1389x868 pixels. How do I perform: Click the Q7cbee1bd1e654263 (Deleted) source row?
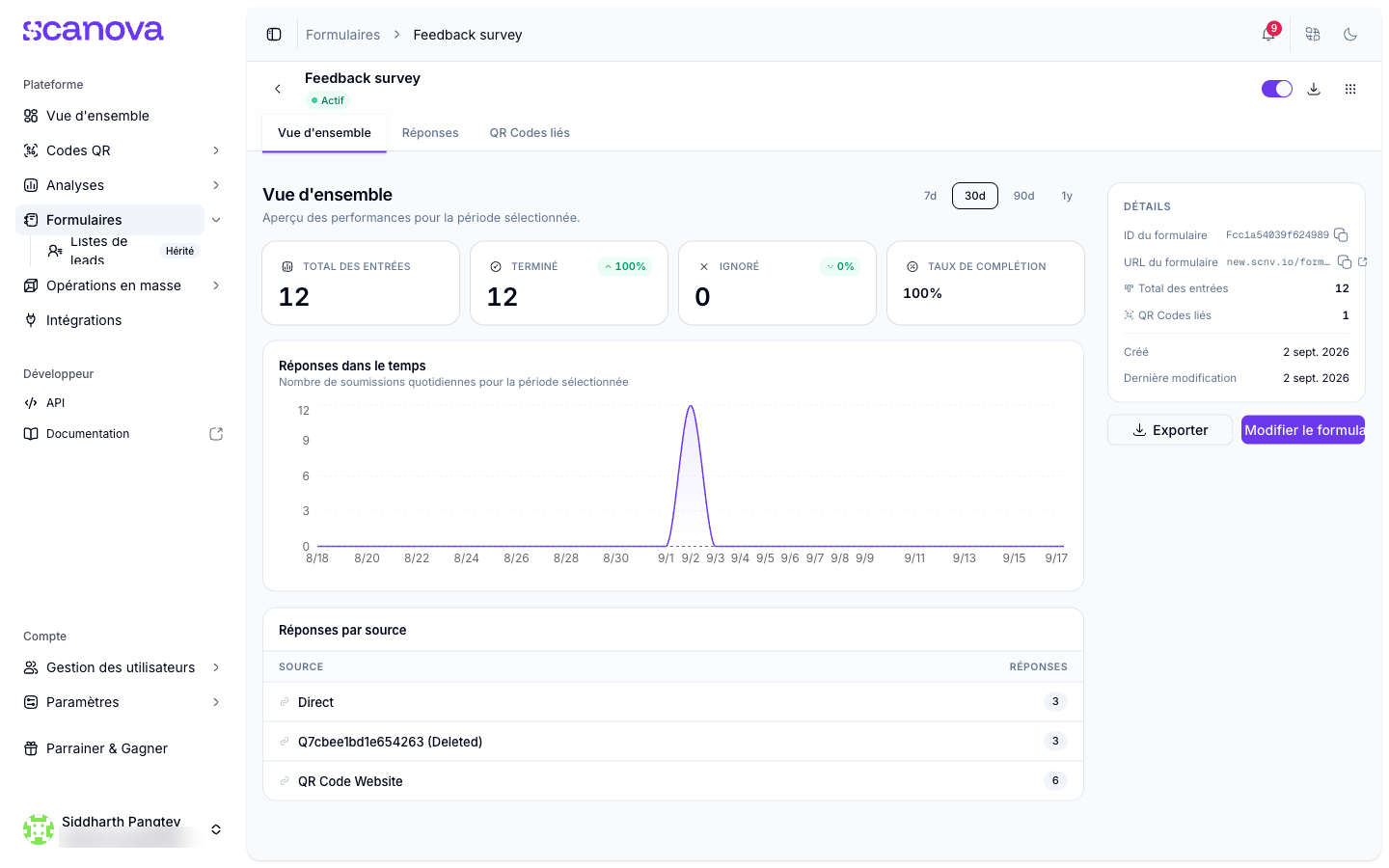[x=673, y=742]
